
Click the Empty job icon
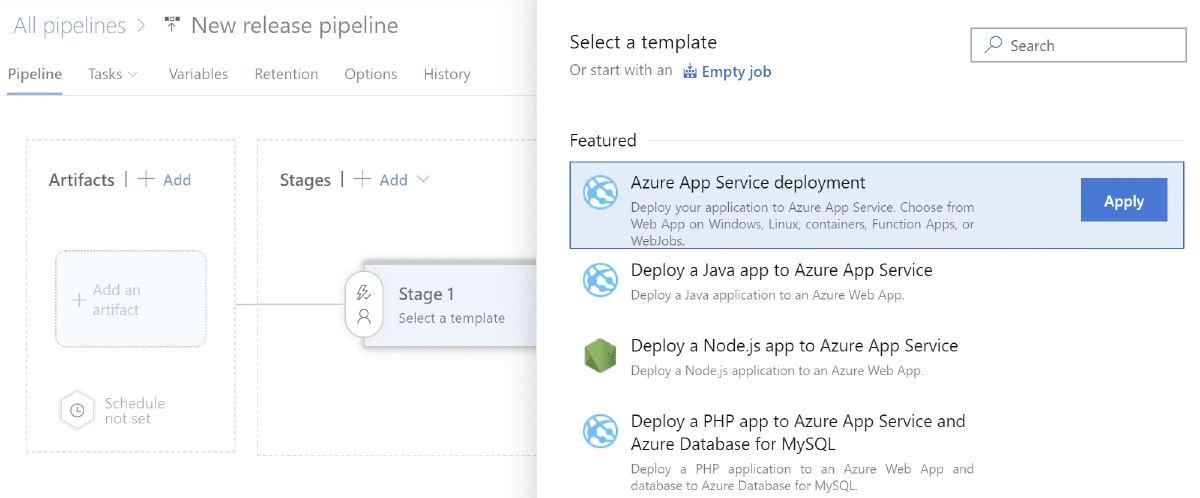pyautogui.click(x=690, y=72)
